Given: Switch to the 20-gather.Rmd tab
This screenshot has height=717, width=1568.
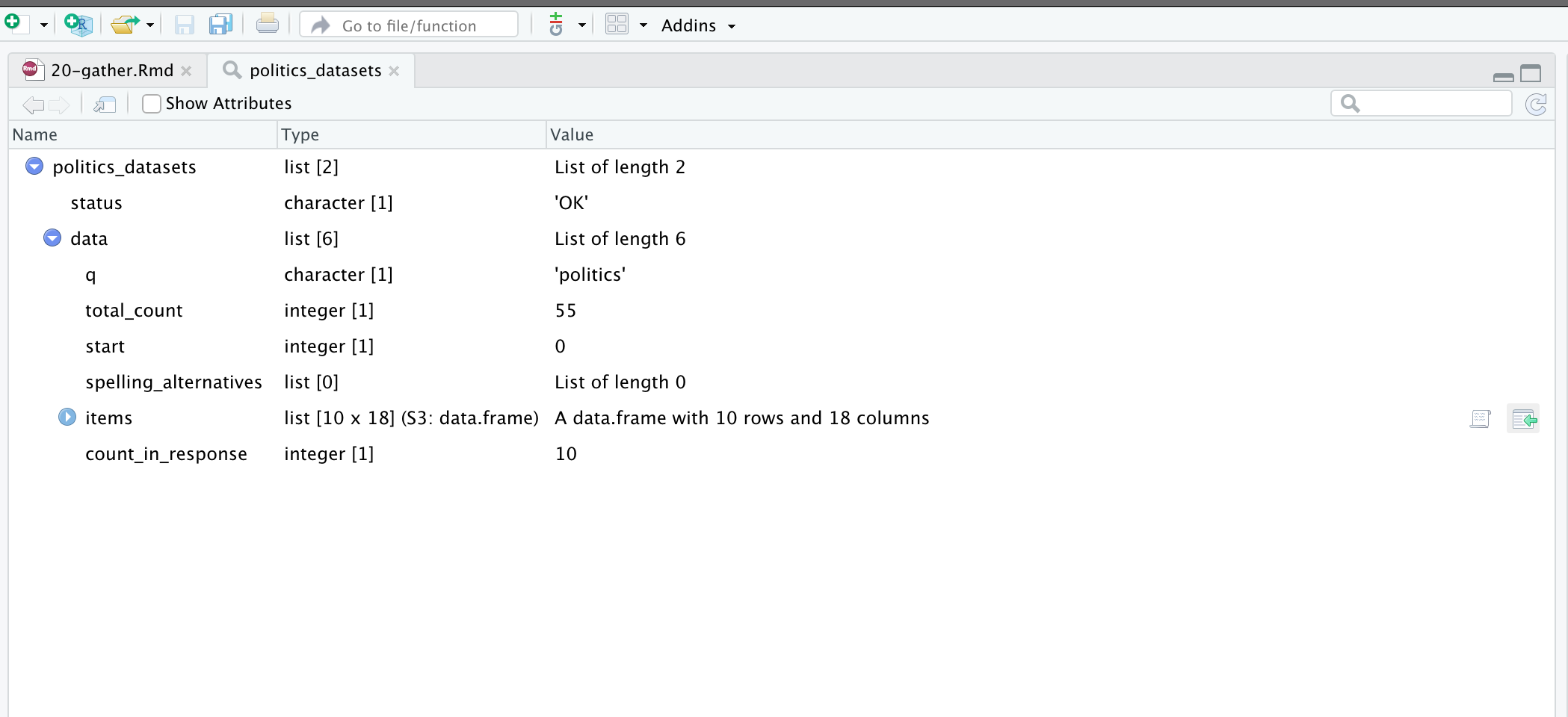Looking at the screenshot, I should [112, 71].
